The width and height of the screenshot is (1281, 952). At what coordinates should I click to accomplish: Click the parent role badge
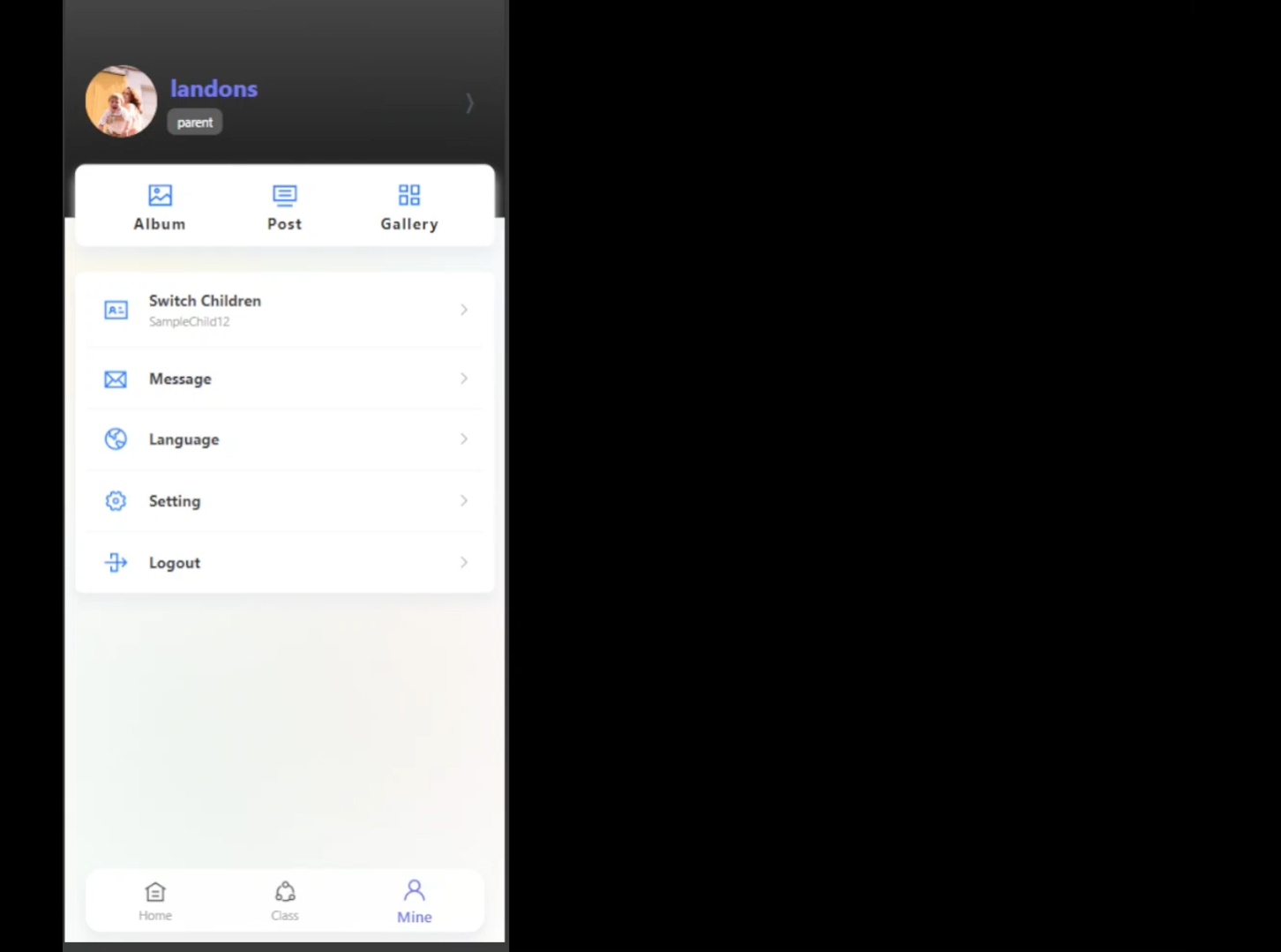point(194,123)
